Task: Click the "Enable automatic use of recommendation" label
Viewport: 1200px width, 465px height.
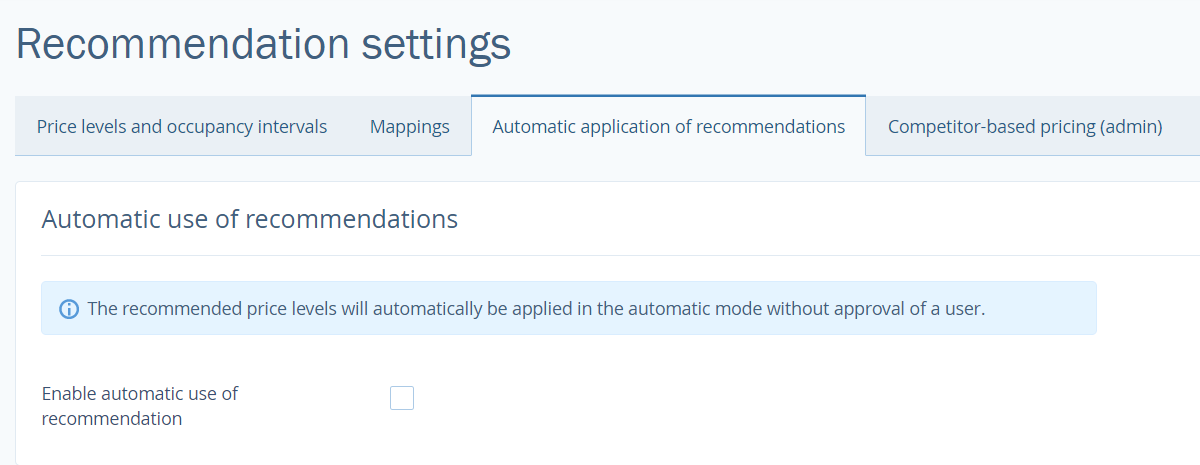Action: pos(140,394)
